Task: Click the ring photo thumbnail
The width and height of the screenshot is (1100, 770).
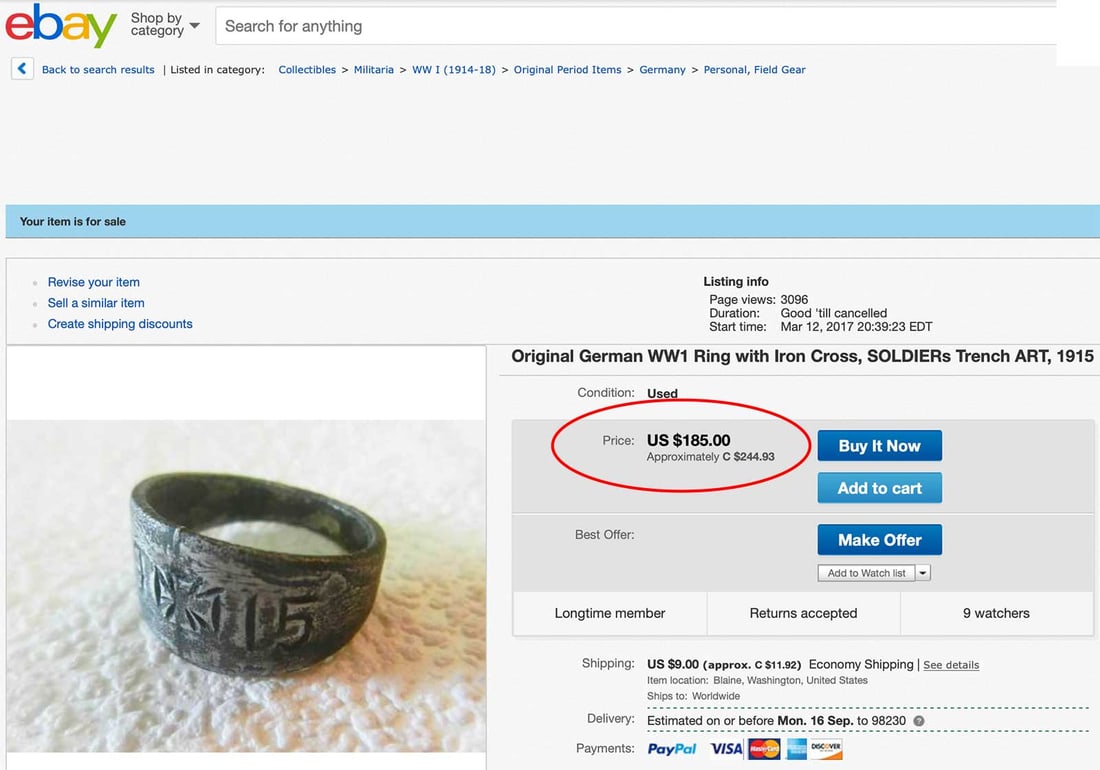Action: pos(245,590)
